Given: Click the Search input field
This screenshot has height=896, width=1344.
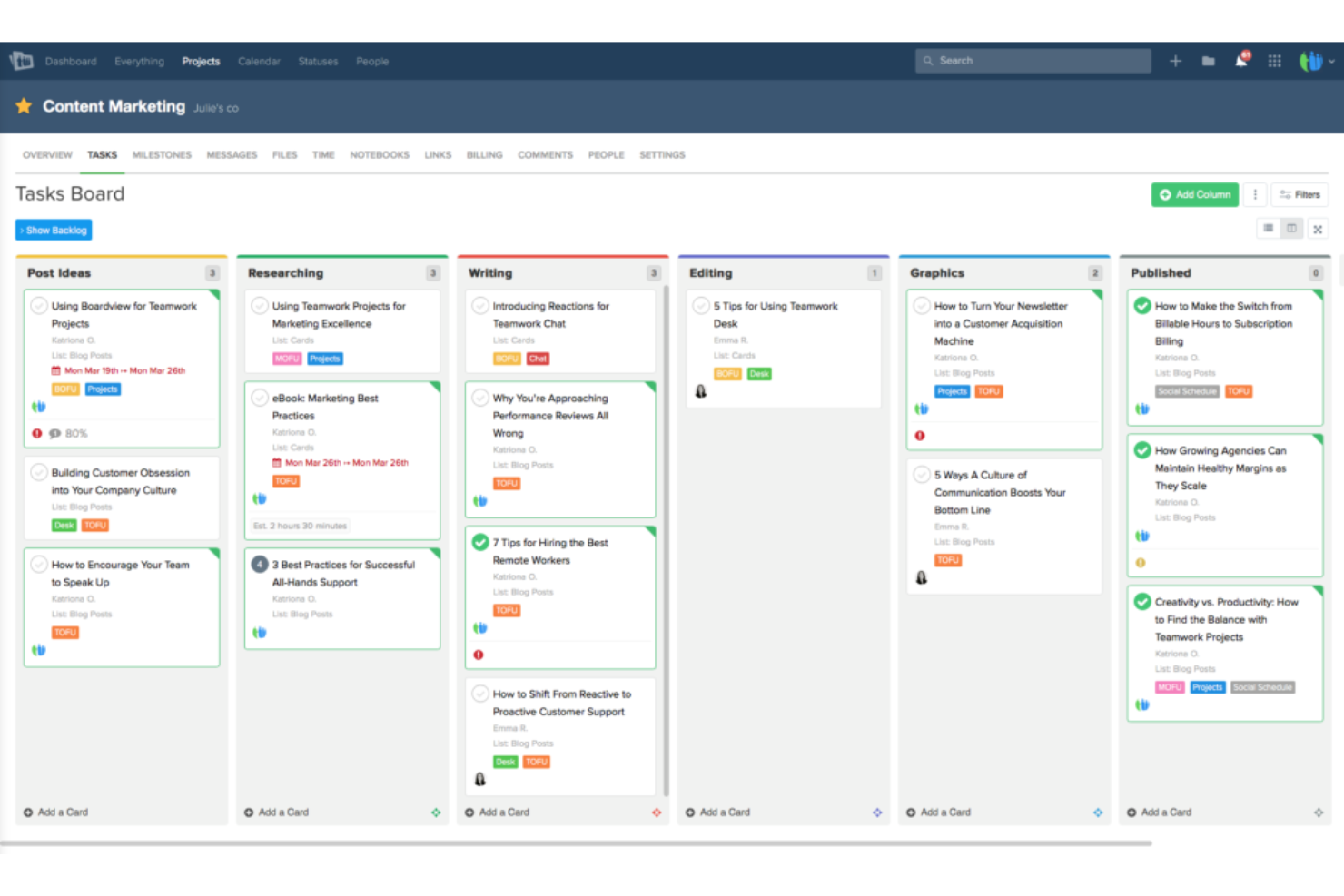Looking at the screenshot, I should [x=1033, y=61].
